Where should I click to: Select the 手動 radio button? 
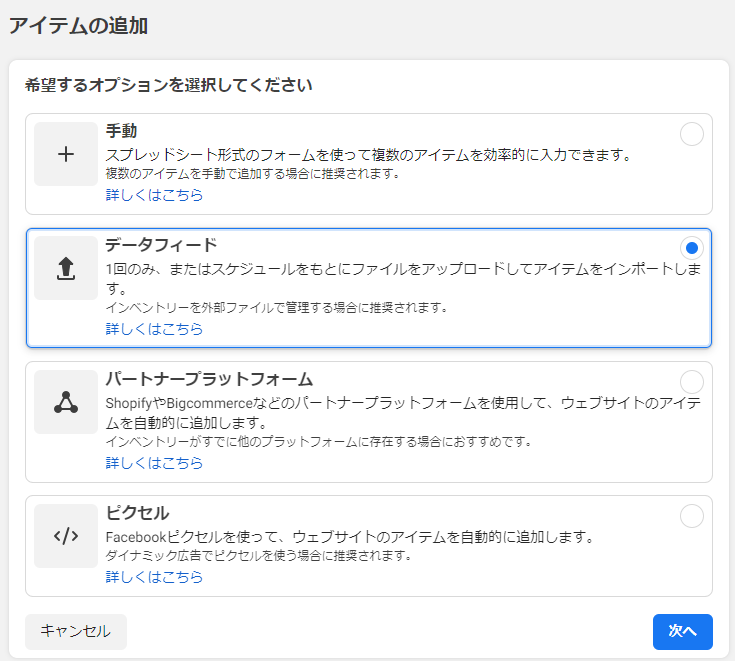(x=691, y=134)
